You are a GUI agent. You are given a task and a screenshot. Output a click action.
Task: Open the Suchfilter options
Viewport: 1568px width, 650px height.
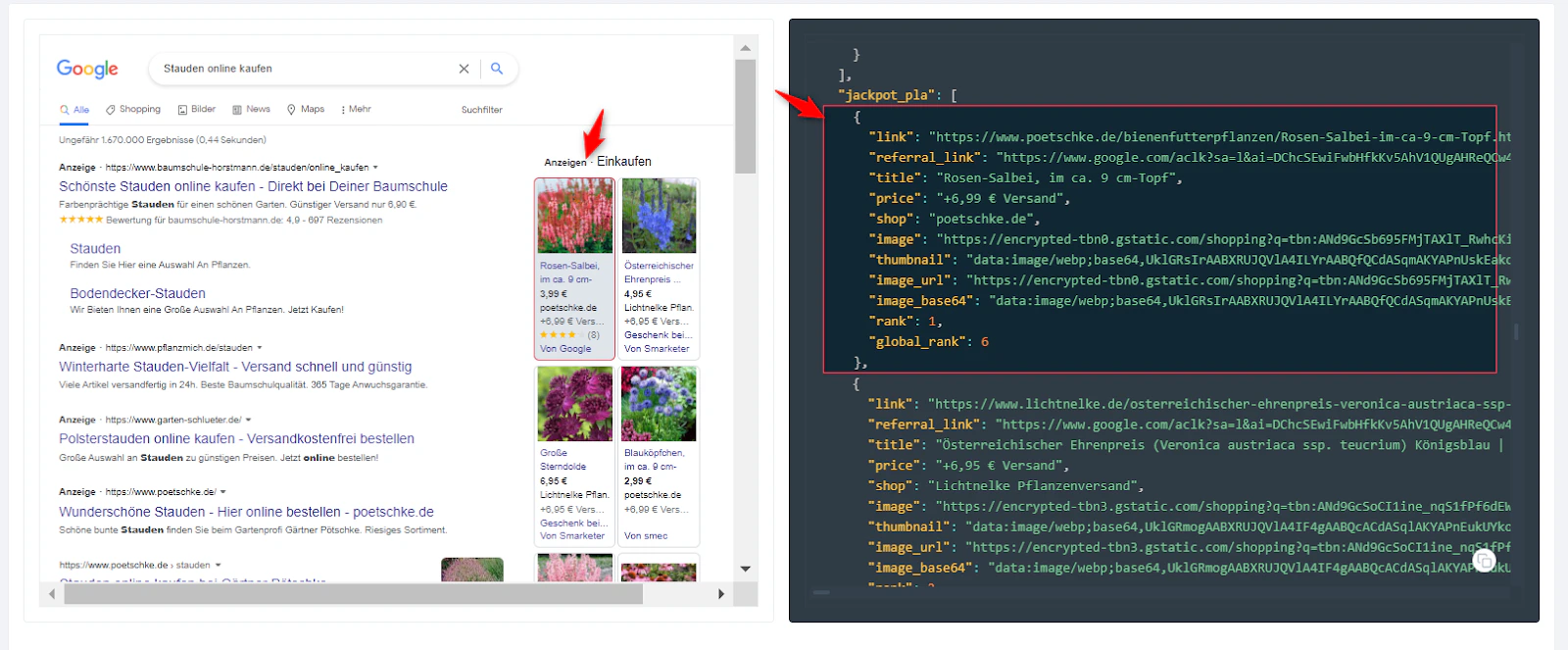[x=482, y=110]
